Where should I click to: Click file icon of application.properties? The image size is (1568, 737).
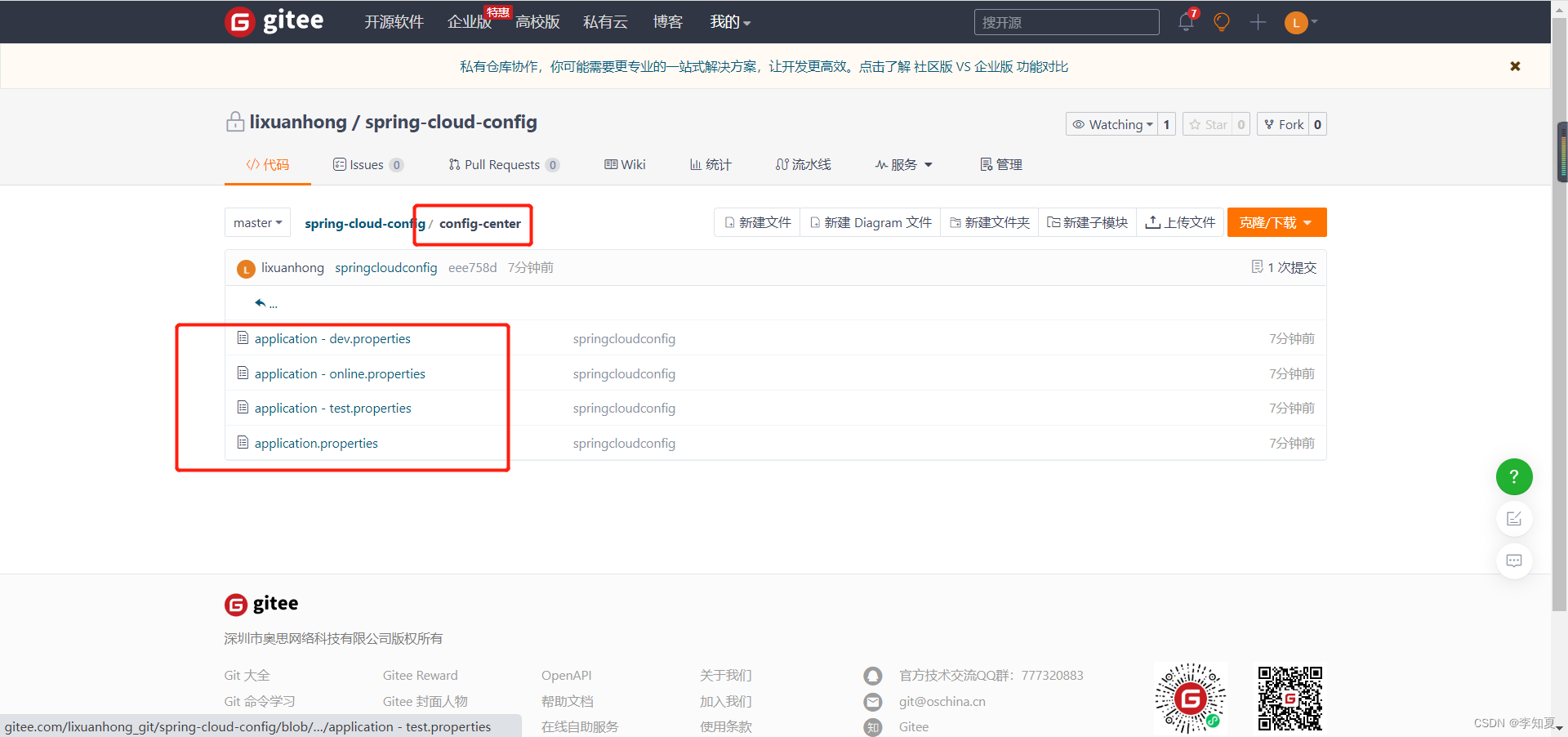243,442
